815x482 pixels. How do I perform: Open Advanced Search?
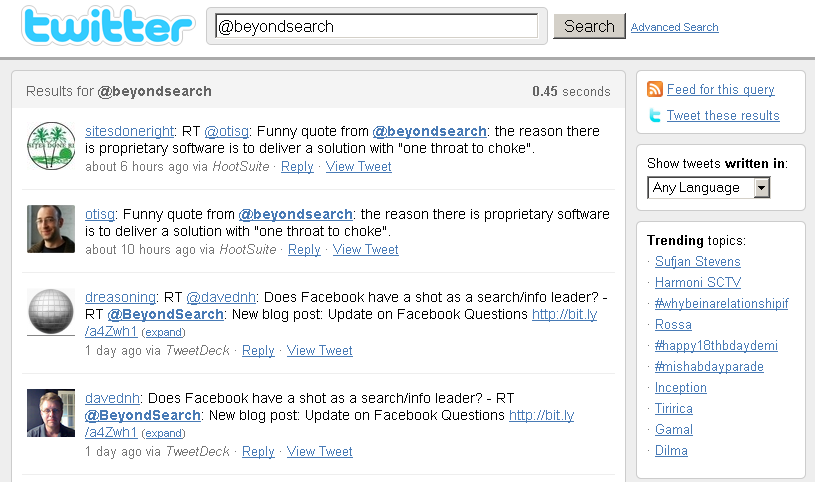674,27
